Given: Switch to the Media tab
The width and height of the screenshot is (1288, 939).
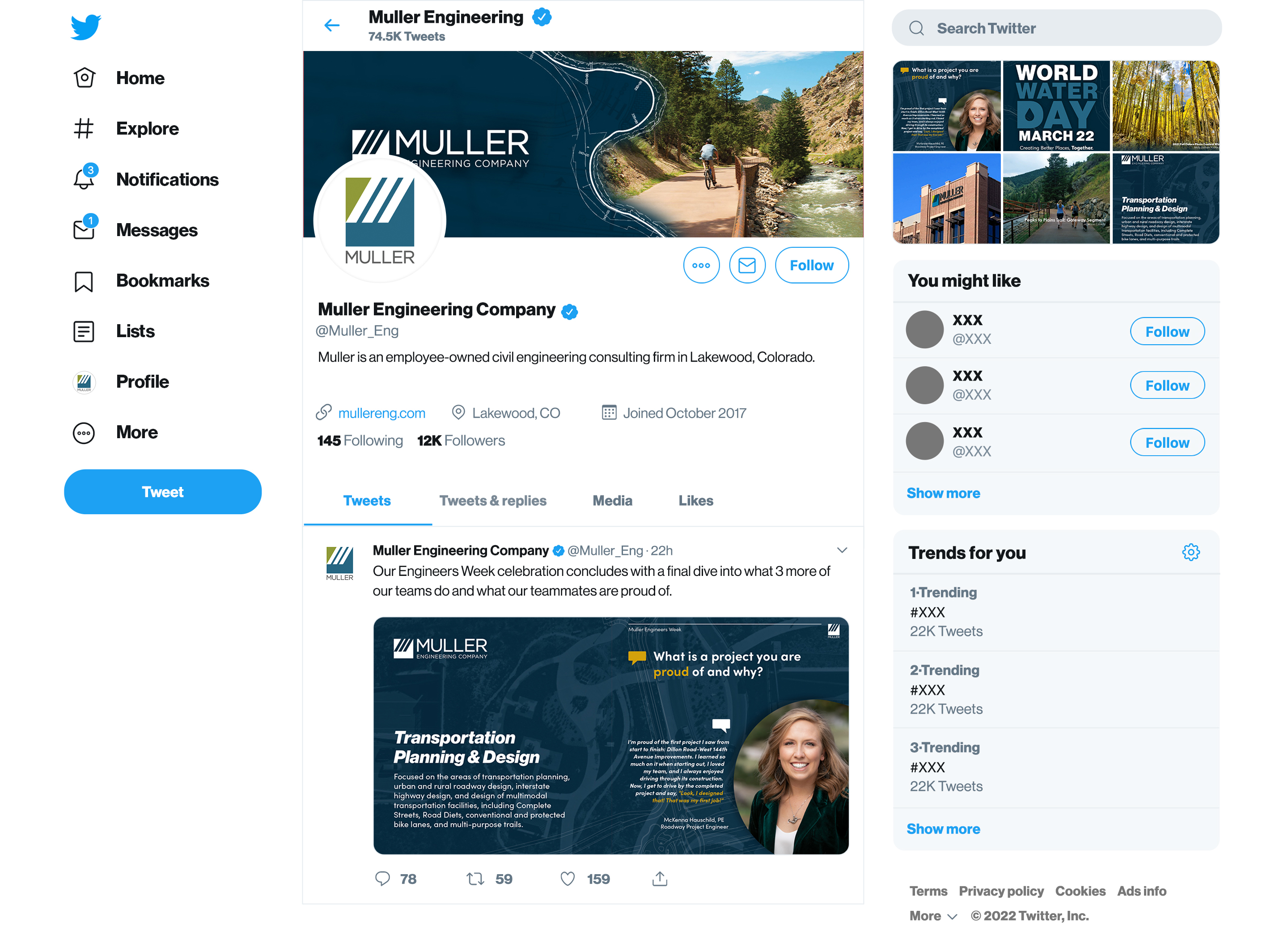Looking at the screenshot, I should click(612, 500).
